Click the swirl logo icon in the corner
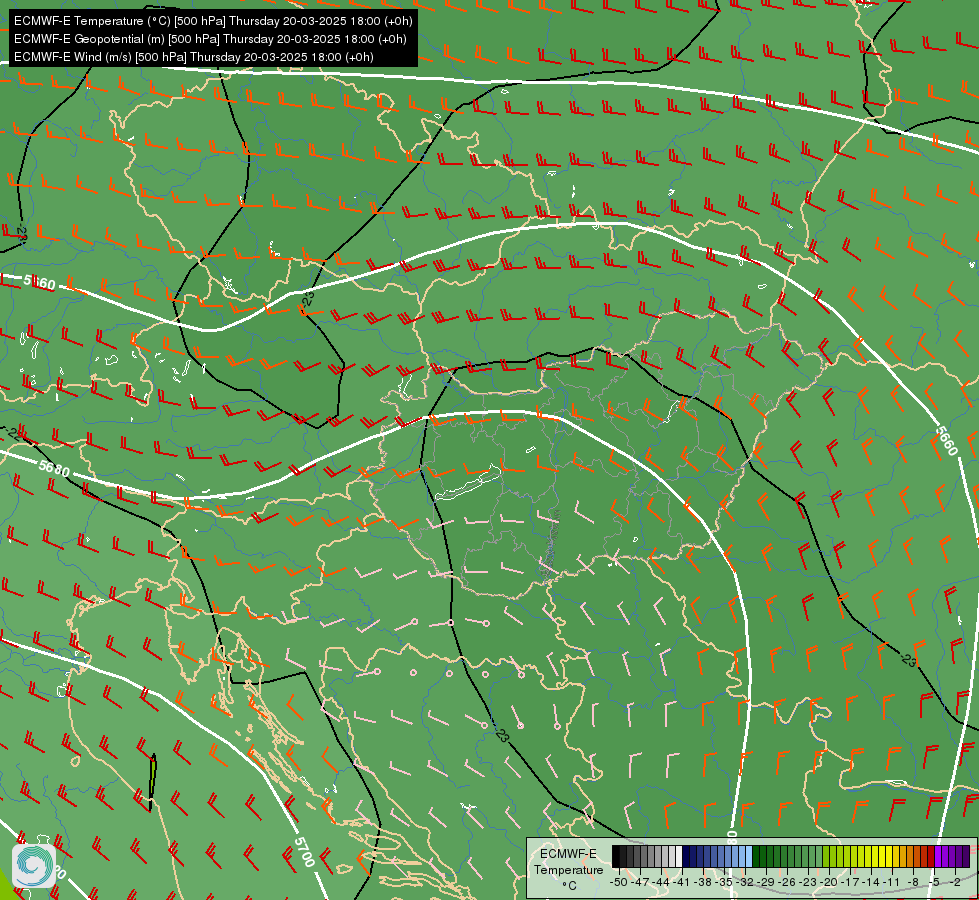The height and width of the screenshot is (900, 979). tap(34, 866)
